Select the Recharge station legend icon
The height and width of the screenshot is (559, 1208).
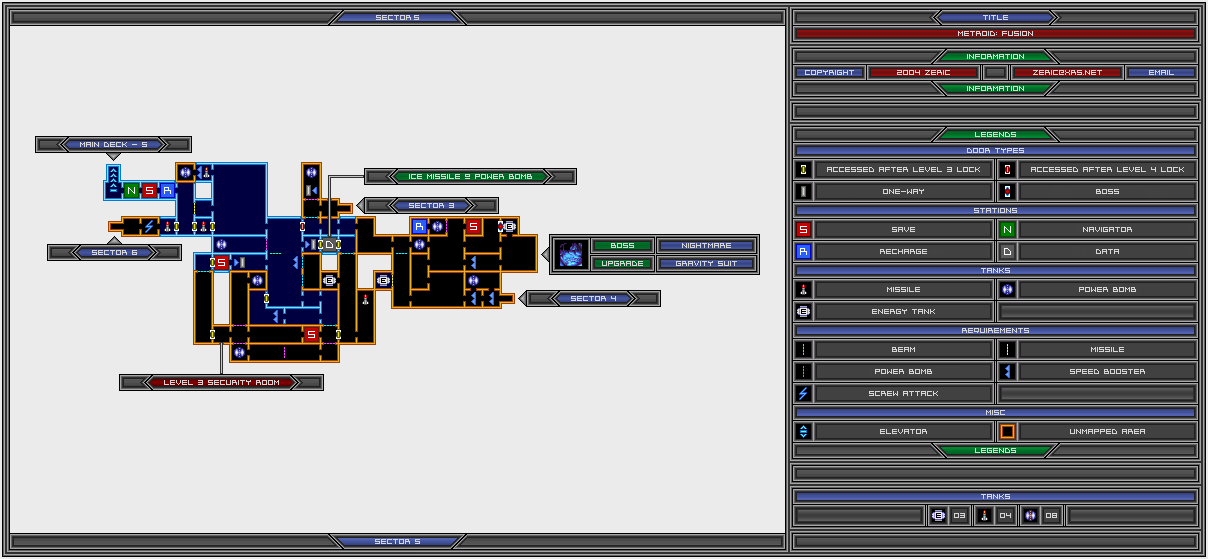pyautogui.click(x=804, y=252)
